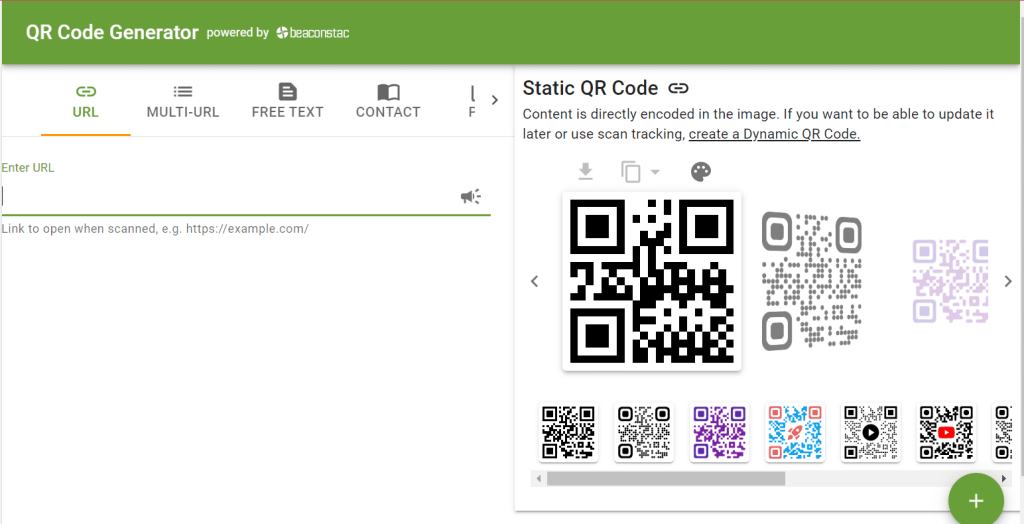This screenshot has height=524, width=1024.
Task: Open the color palette customization icon
Action: pyautogui.click(x=701, y=172)
